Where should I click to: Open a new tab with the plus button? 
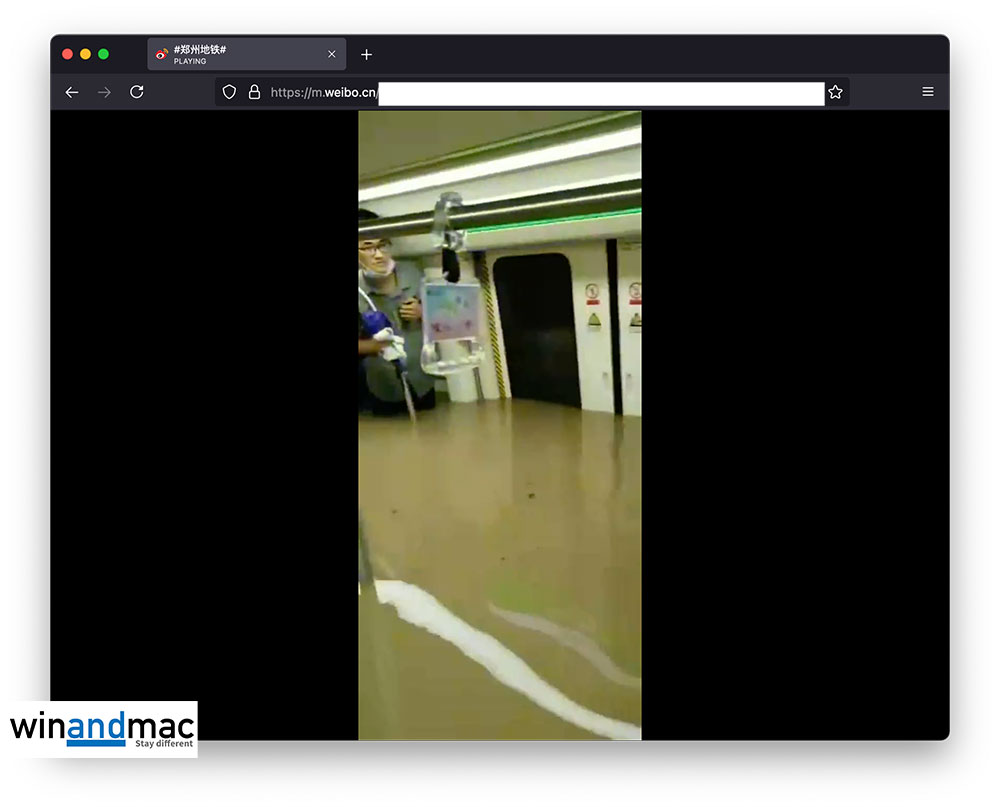[366, 54]
